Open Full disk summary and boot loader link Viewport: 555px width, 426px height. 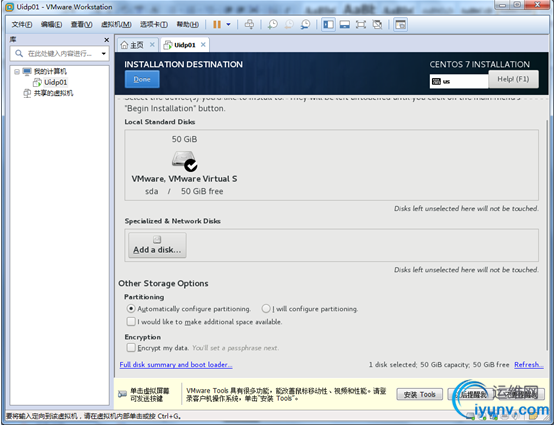176,364
